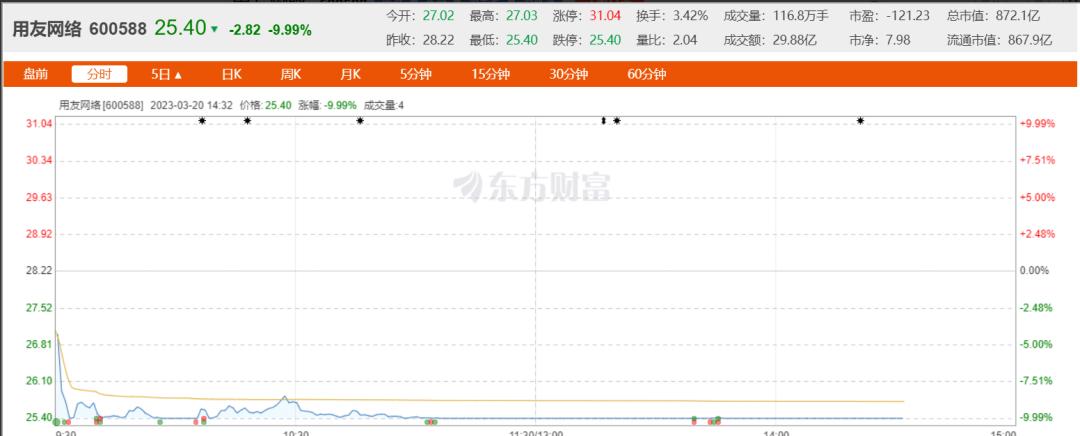Image resolution: width=1080 pixels, height=436 pixels.
Task: Click the 今开 value 27.02
Action: 438,15
